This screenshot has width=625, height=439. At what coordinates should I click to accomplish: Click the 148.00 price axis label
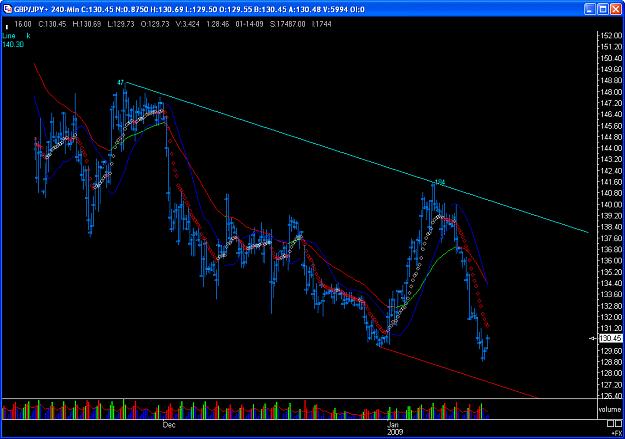[611, 92]
